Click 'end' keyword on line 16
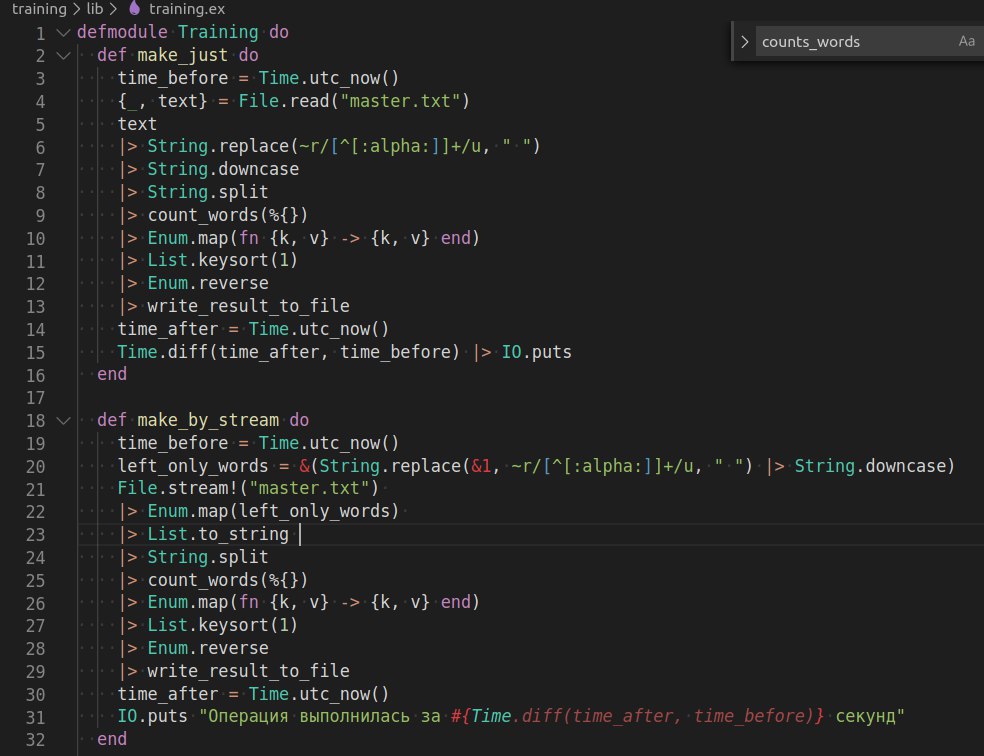The image size is (984, 756). tap(112, 375)
